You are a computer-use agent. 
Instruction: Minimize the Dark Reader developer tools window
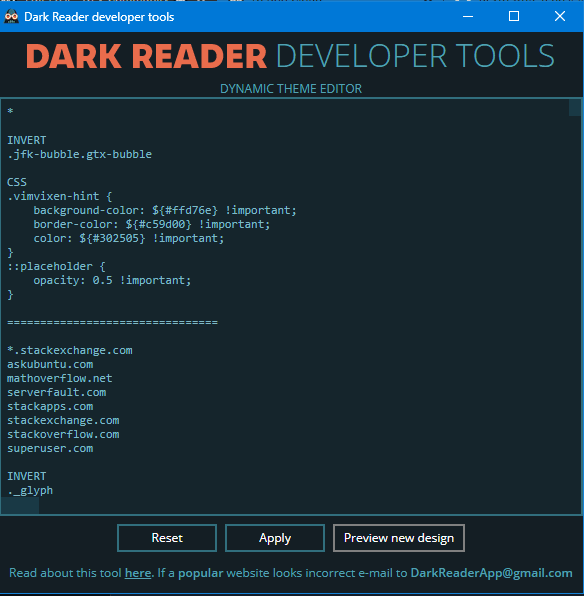(x=468, y=16)
